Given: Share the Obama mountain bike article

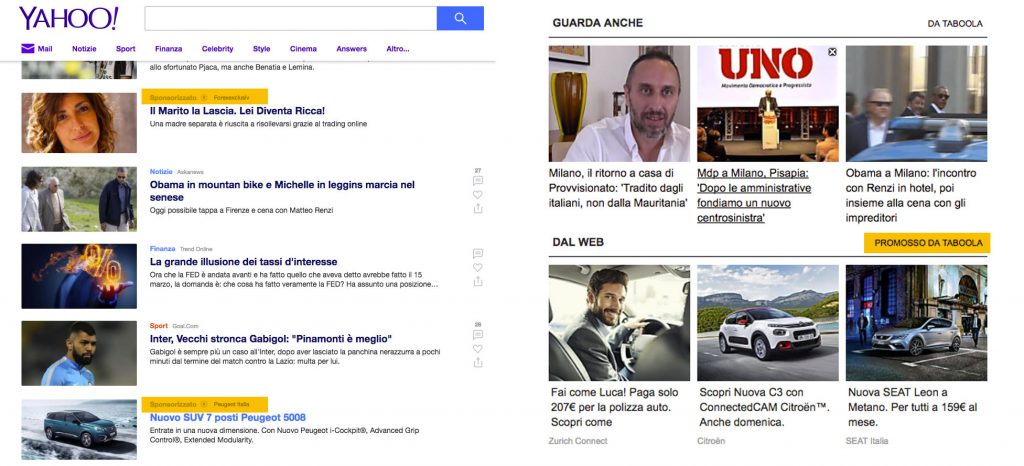Looking at the screenshot, I should tap(478, 208).
